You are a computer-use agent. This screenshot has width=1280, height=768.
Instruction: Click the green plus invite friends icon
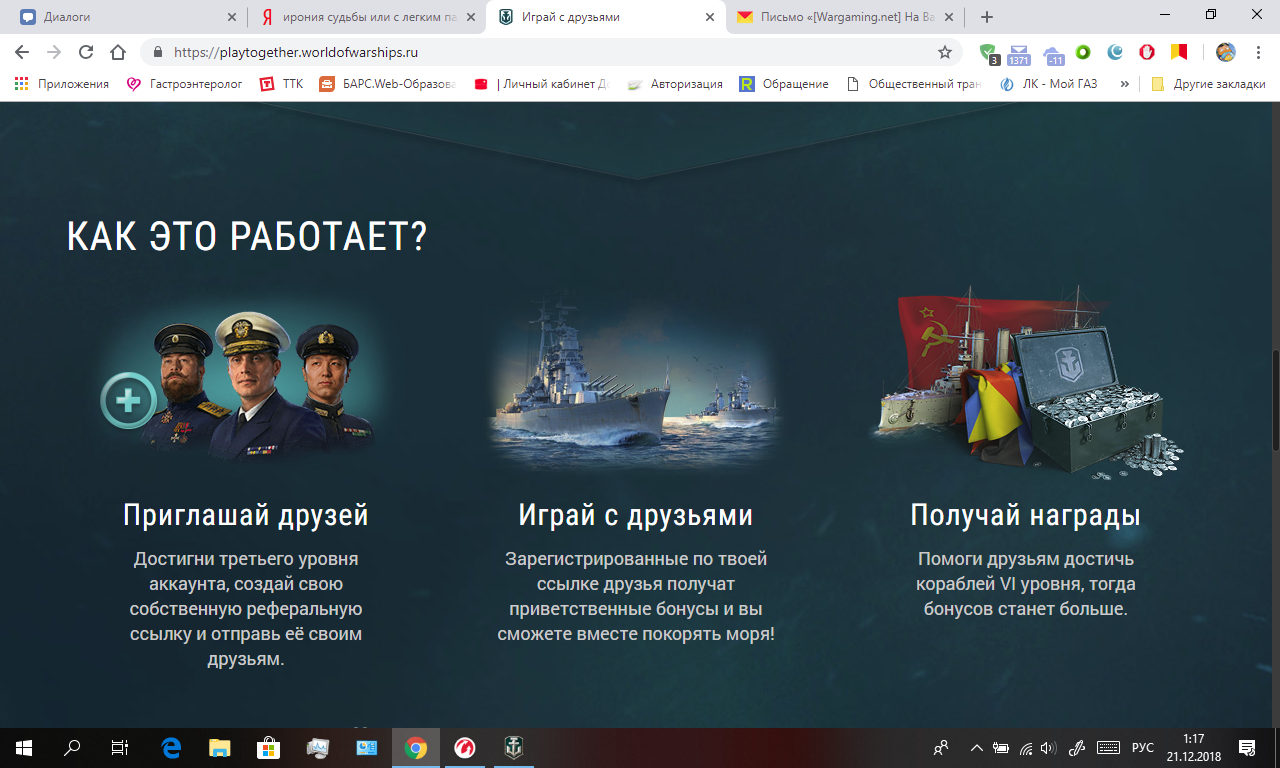coord(128,402)
